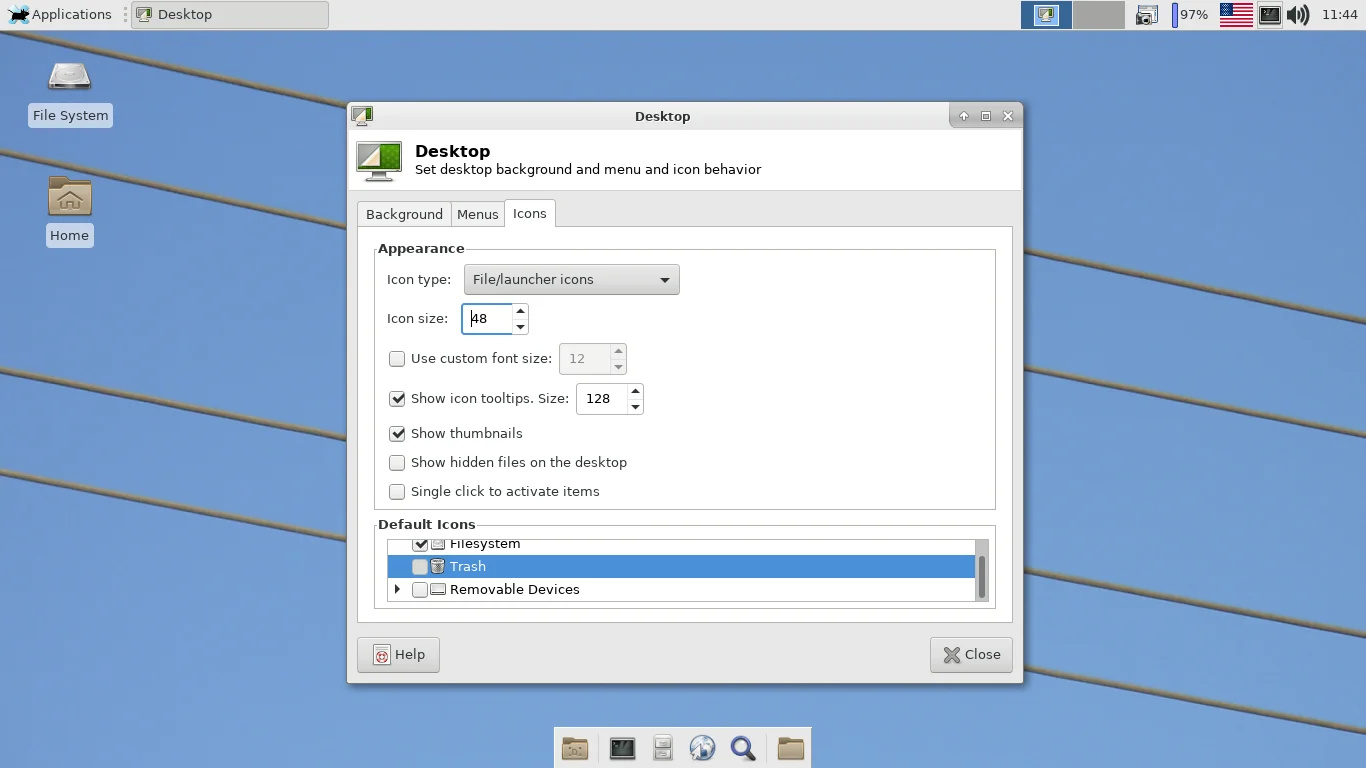
Task: Switch to the Background tab
Action: (x=404, y=215)
